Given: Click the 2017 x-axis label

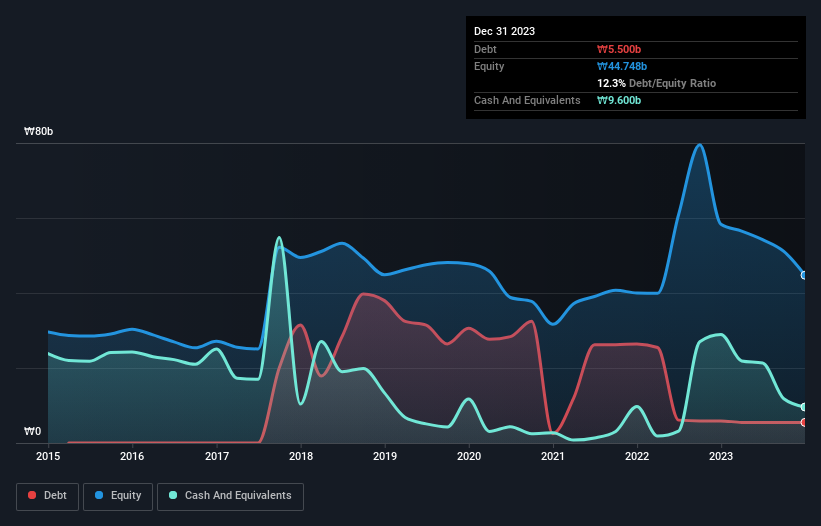Looking at the screenshot, I should click(217, 456).
